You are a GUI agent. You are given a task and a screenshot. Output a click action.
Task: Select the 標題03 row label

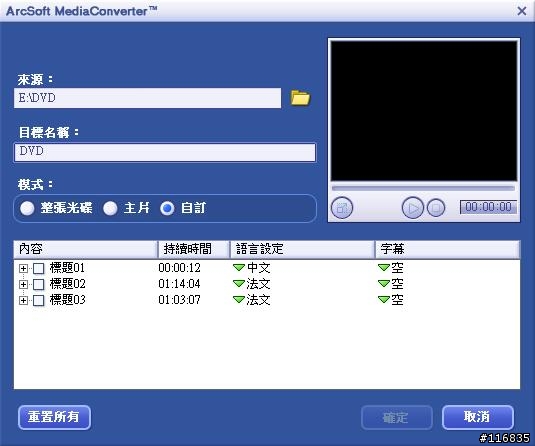point(67,300)
